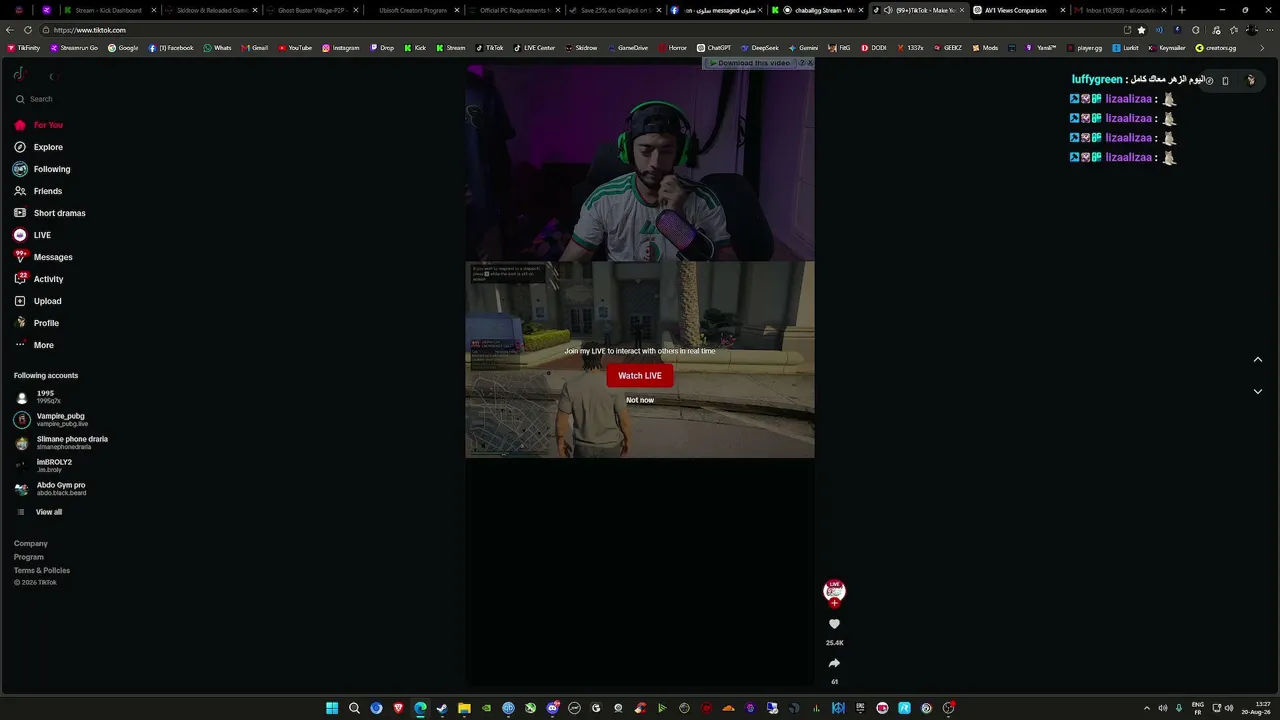Click the Watch LIVE button
The width and height of the screenshot is (1280, 720).
point(640,376)
